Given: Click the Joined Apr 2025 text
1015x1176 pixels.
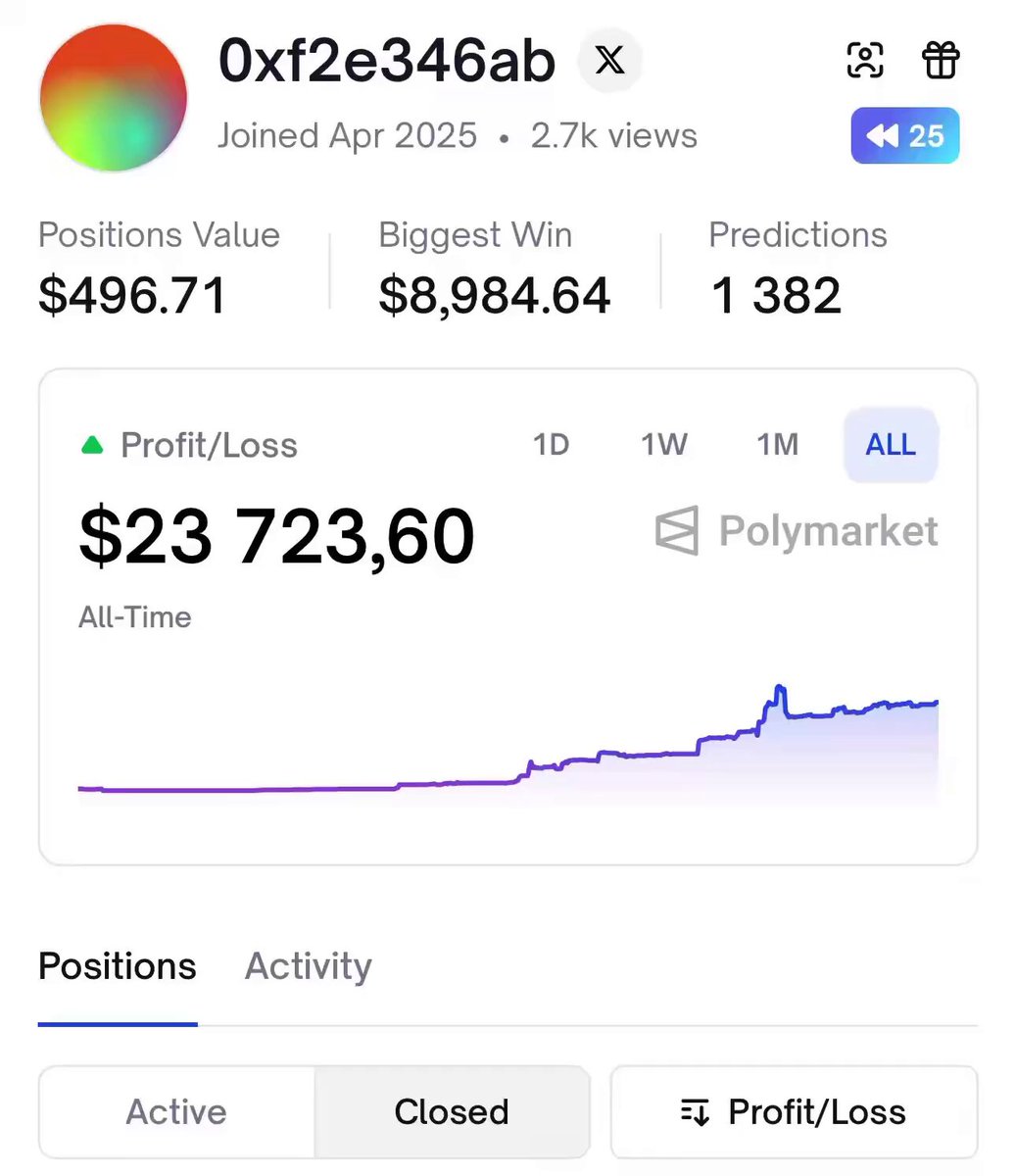Looking at the screenshot, I should click(x=347, y=135).
